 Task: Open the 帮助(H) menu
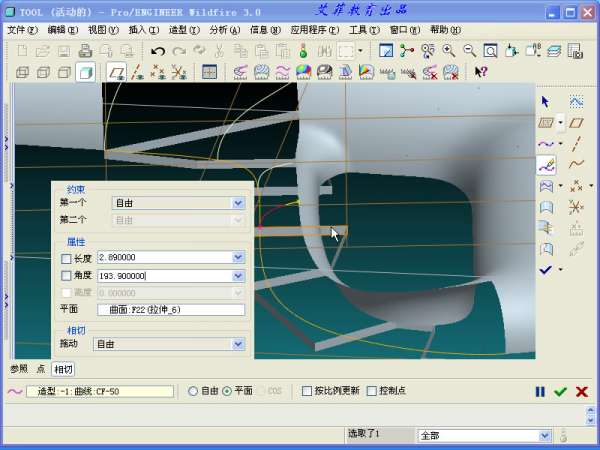pyautogui.click(x=445, y=30)
